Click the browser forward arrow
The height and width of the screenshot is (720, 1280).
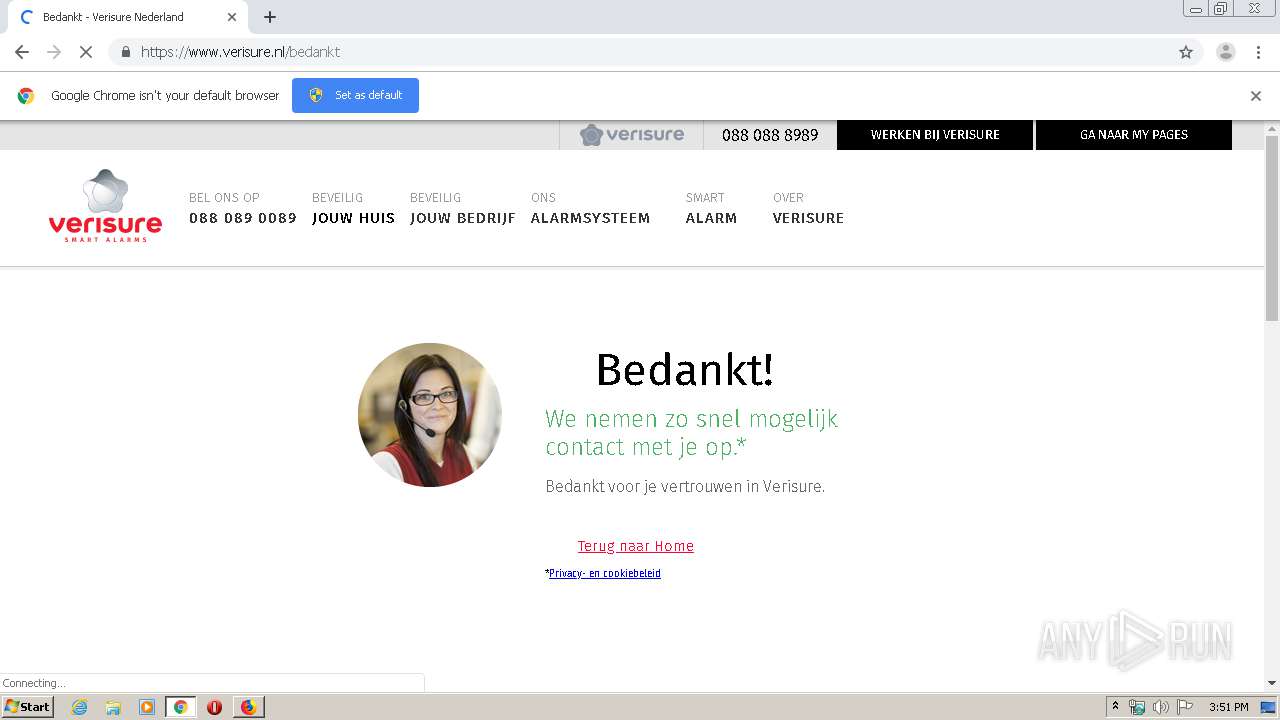click(54, 52)
